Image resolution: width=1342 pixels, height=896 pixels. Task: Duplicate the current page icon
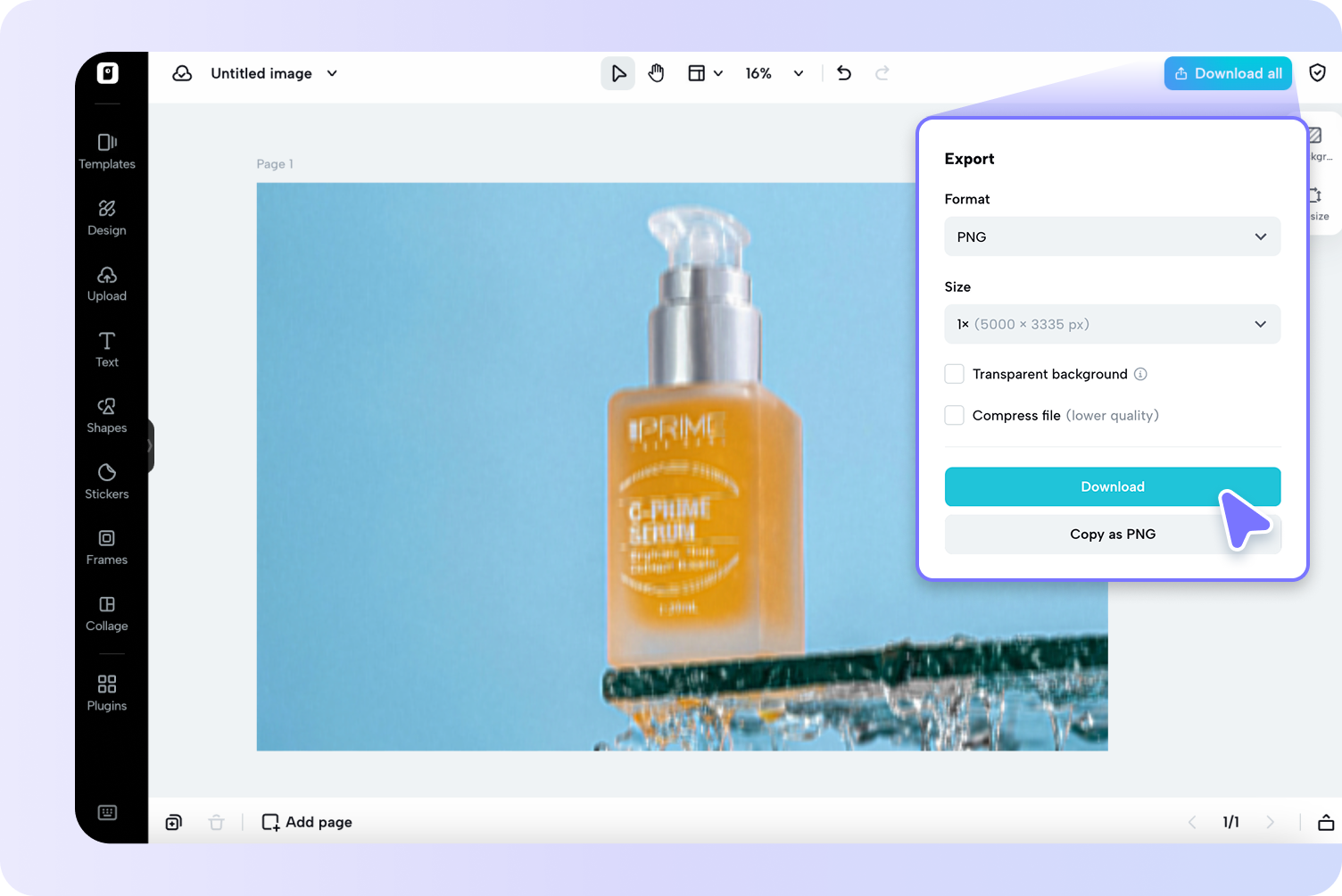(x=174, y=822)
